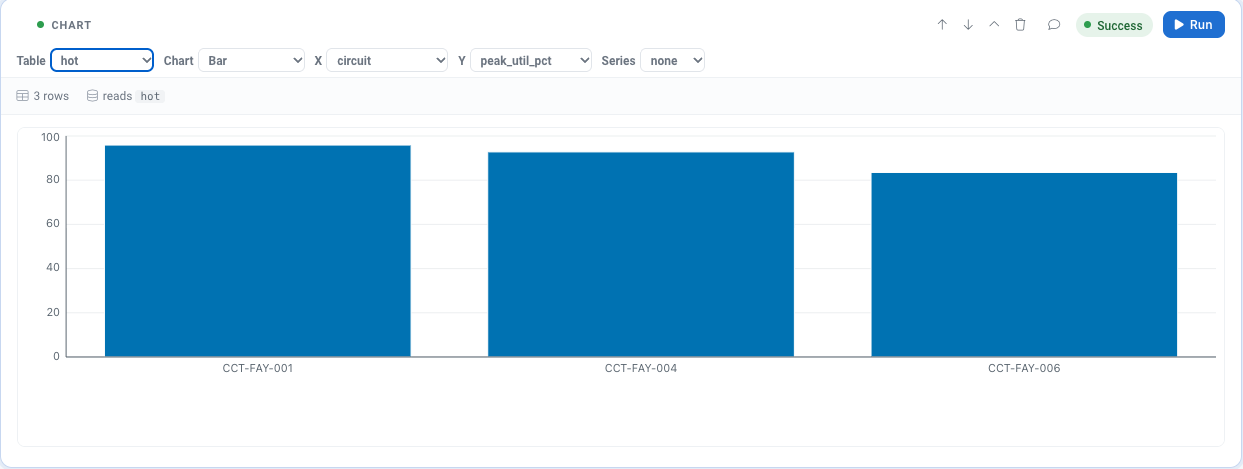Open the Y axis dropdown showing peak_util_pct

tap(531, 60)
